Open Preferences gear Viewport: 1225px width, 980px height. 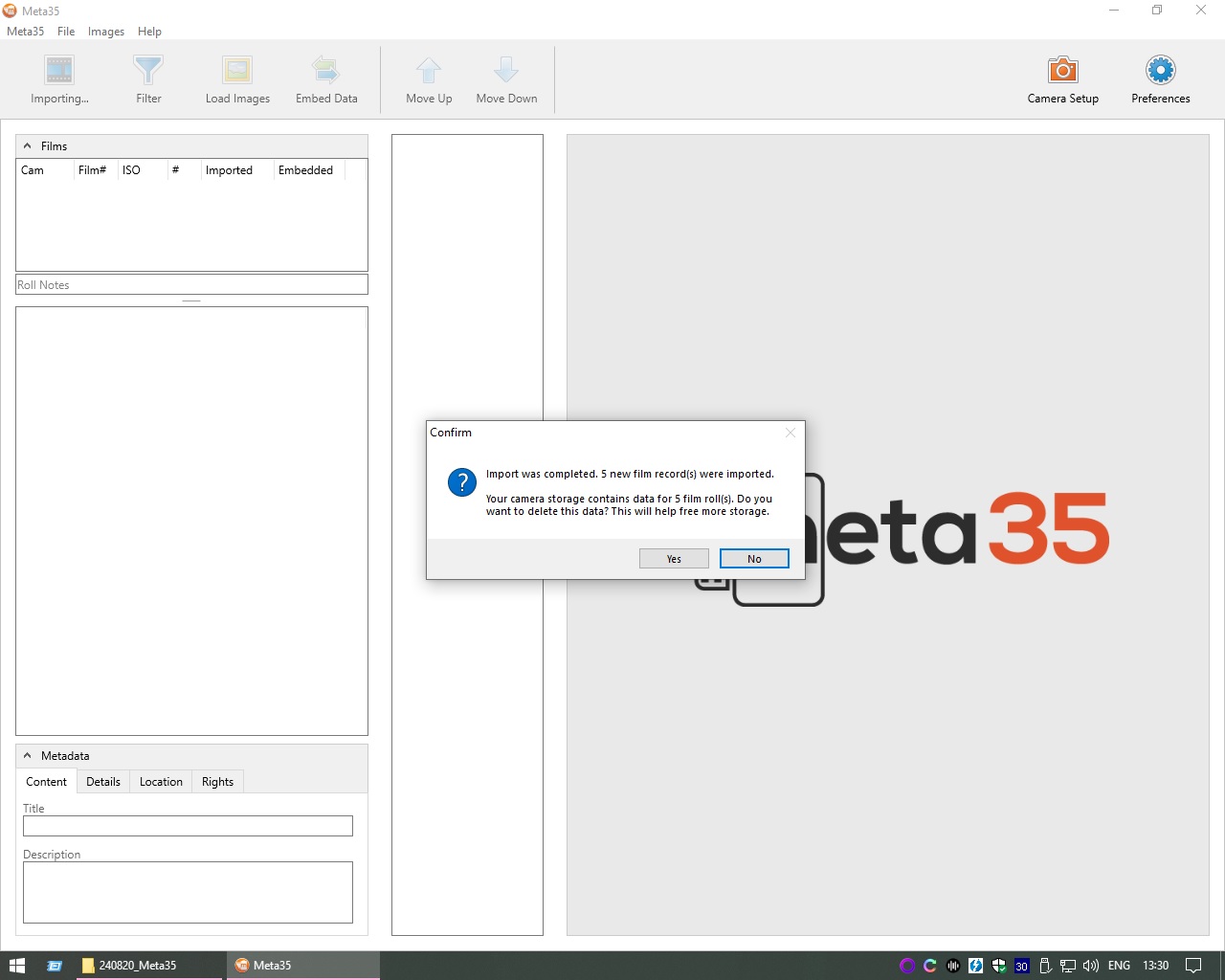click(1160, 71)
